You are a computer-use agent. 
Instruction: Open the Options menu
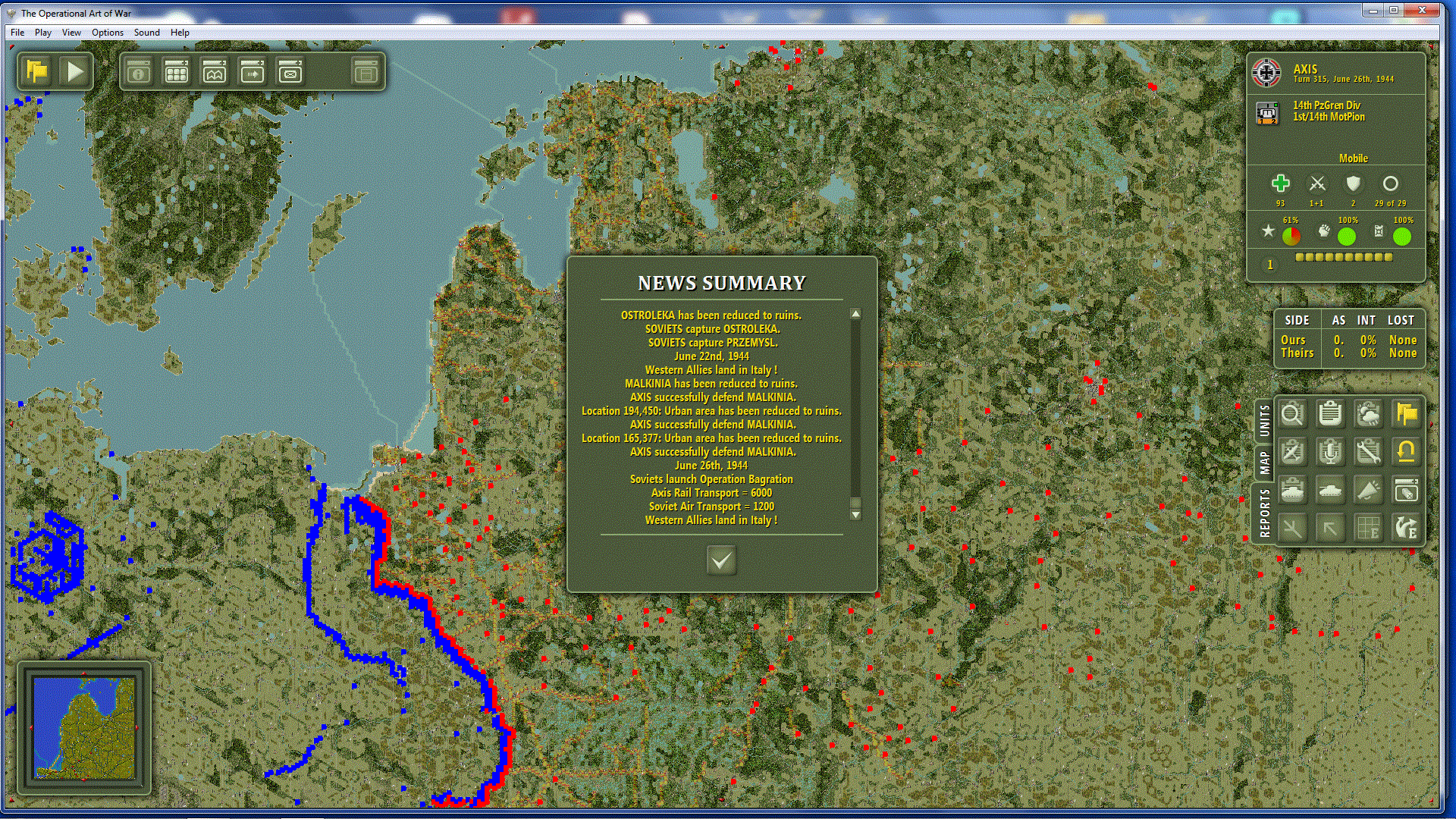tap(107, 33)
